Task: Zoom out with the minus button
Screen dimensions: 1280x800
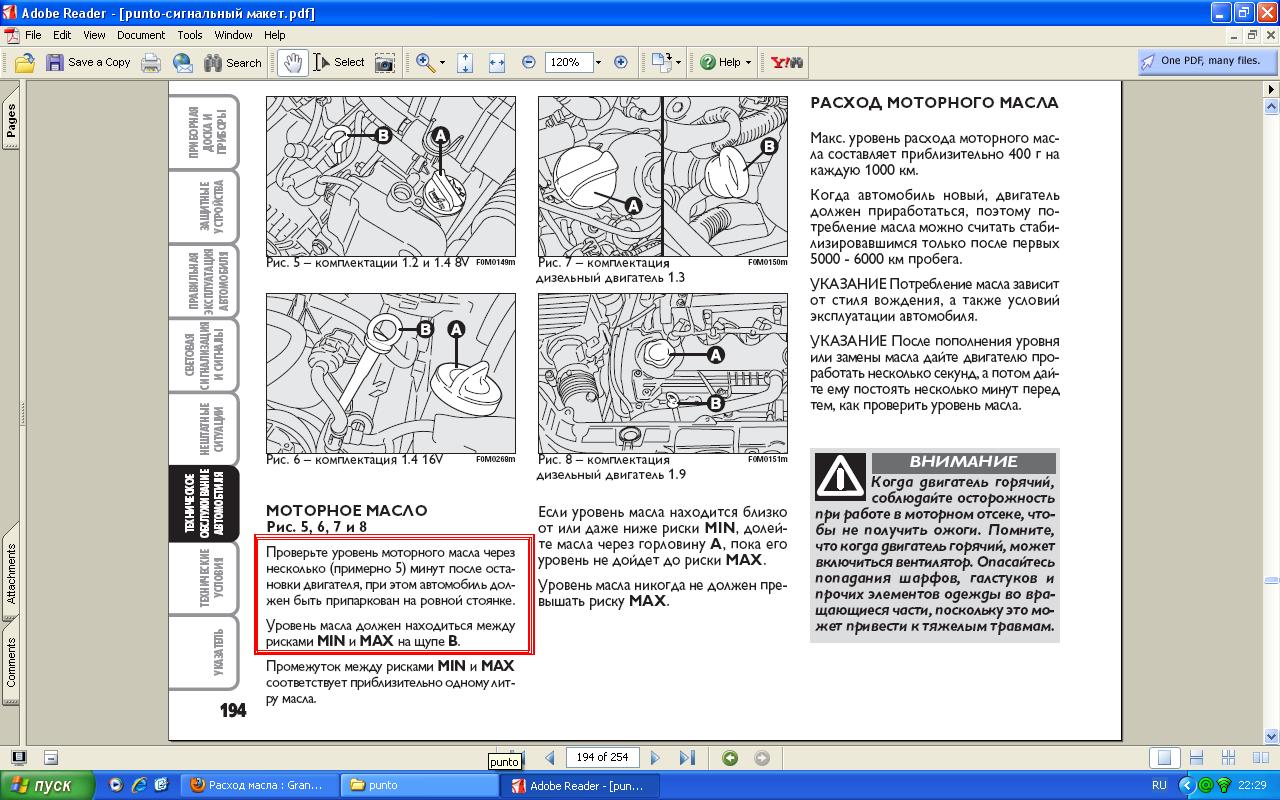Action: [x=528, y=62]
